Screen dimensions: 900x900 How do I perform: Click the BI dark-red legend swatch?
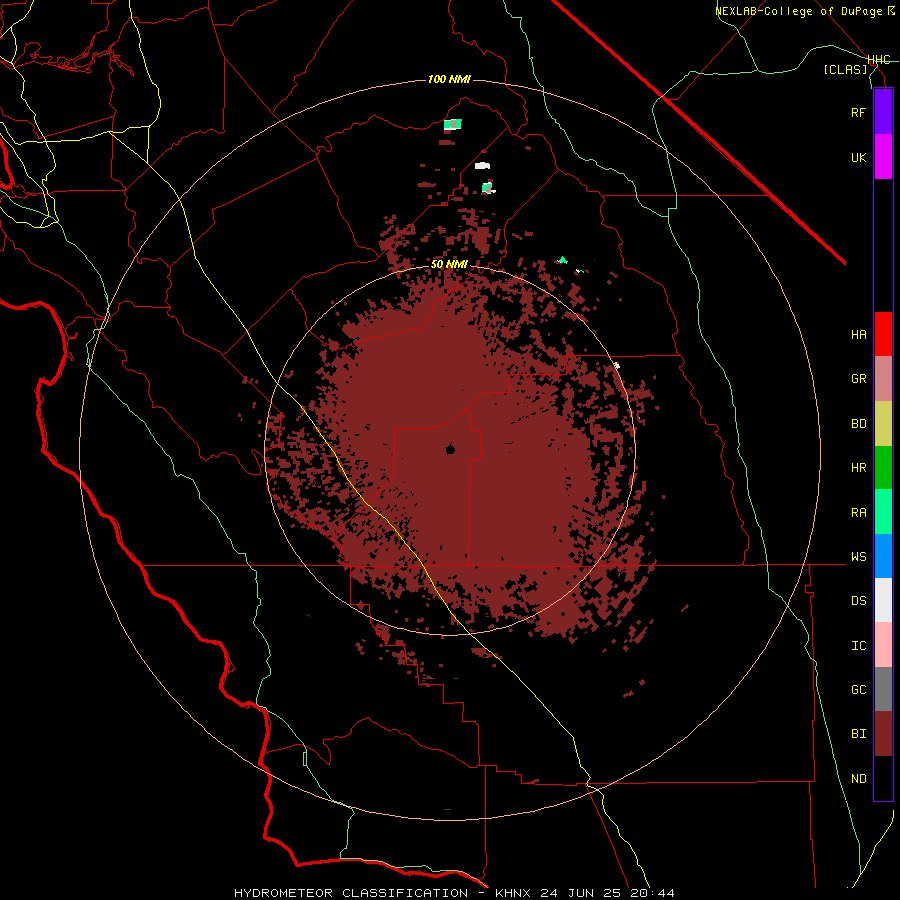click(x=883, y=734)
